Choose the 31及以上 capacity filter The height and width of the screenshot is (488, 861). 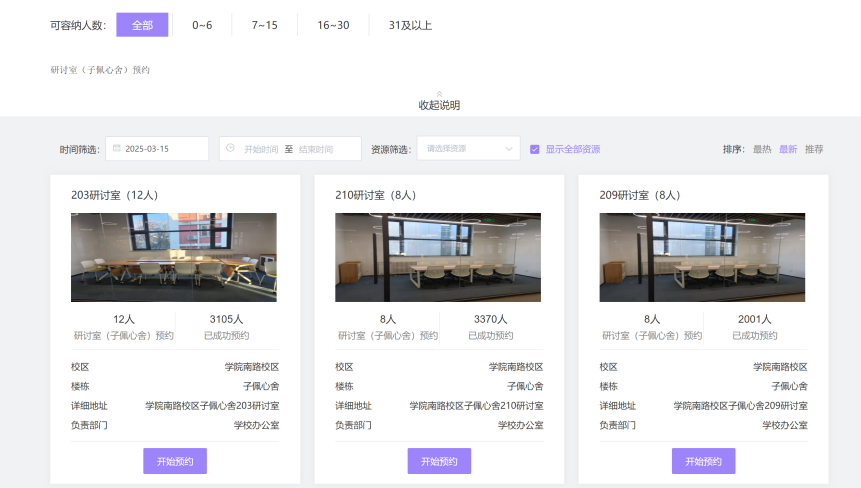click(410, 25)
